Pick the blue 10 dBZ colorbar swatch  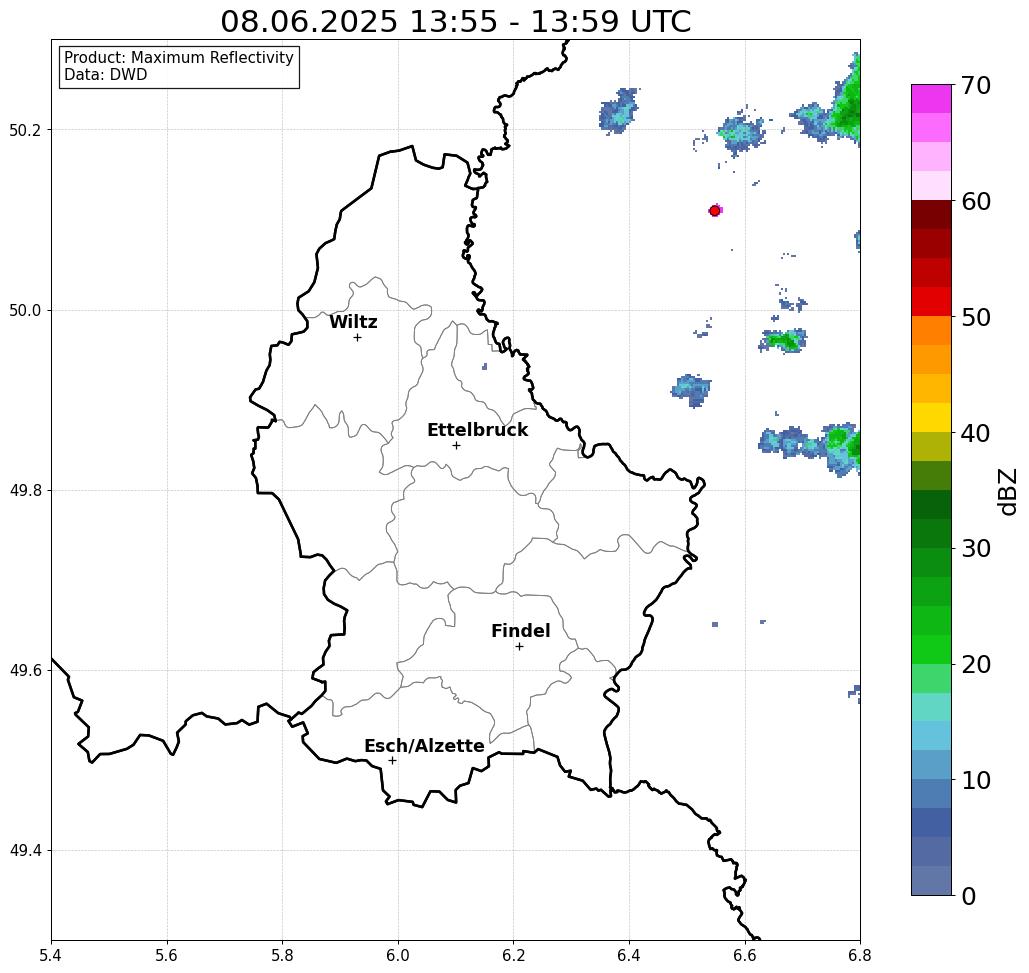coord(931,765)
